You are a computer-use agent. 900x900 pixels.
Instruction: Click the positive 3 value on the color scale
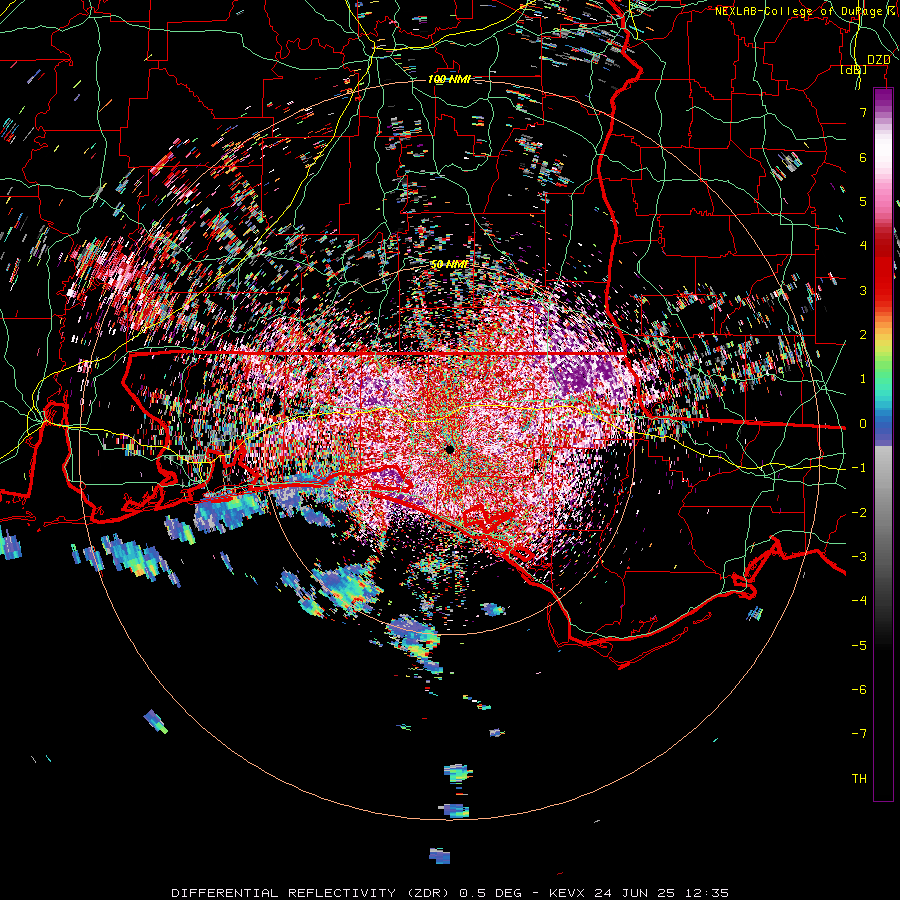[x=863, y=290]
